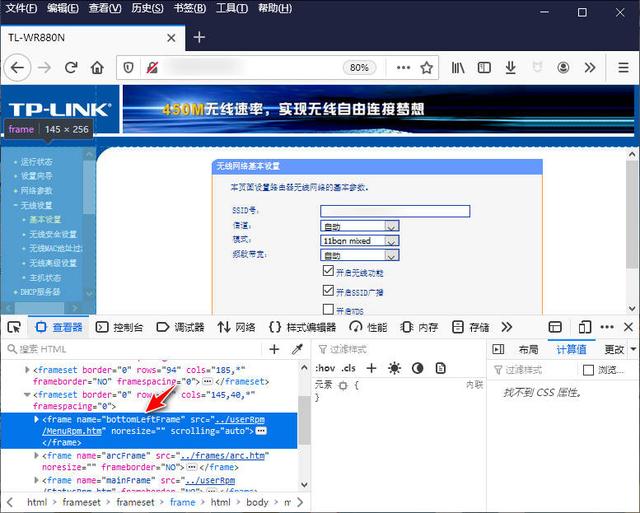Close the TL-WR880N tab

pyautogui.click(x=171, y=38)
